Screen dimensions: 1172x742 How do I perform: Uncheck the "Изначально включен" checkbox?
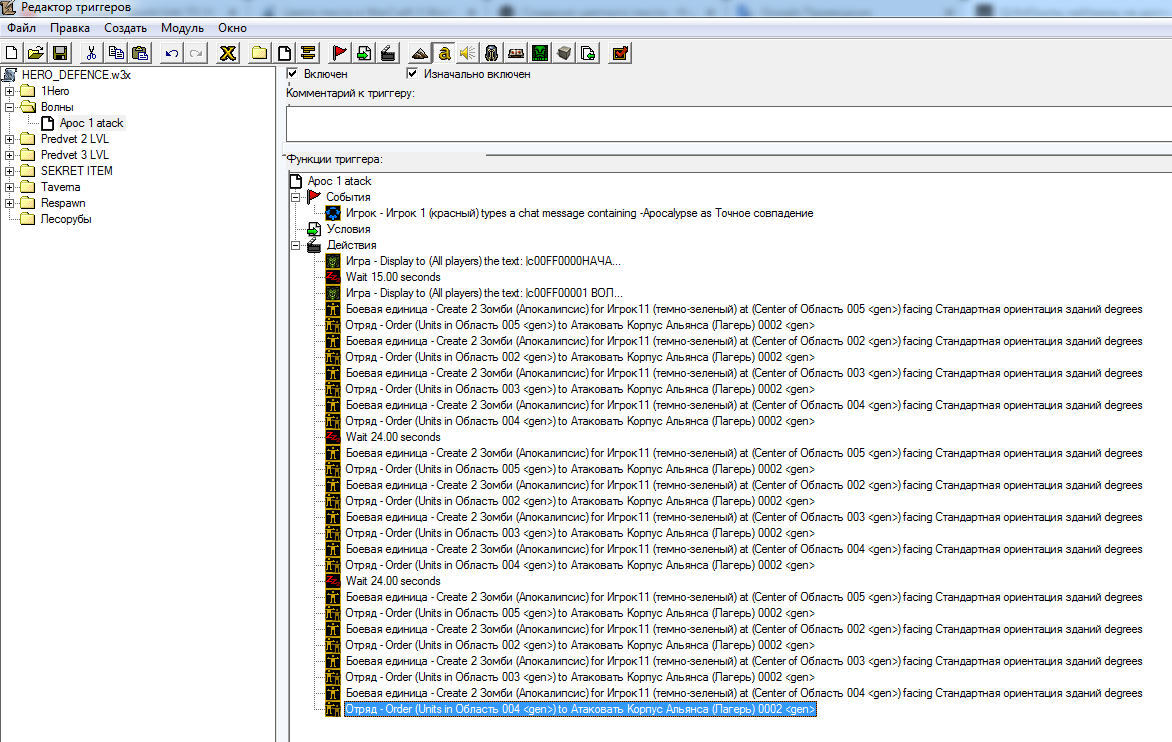point(412,74)
